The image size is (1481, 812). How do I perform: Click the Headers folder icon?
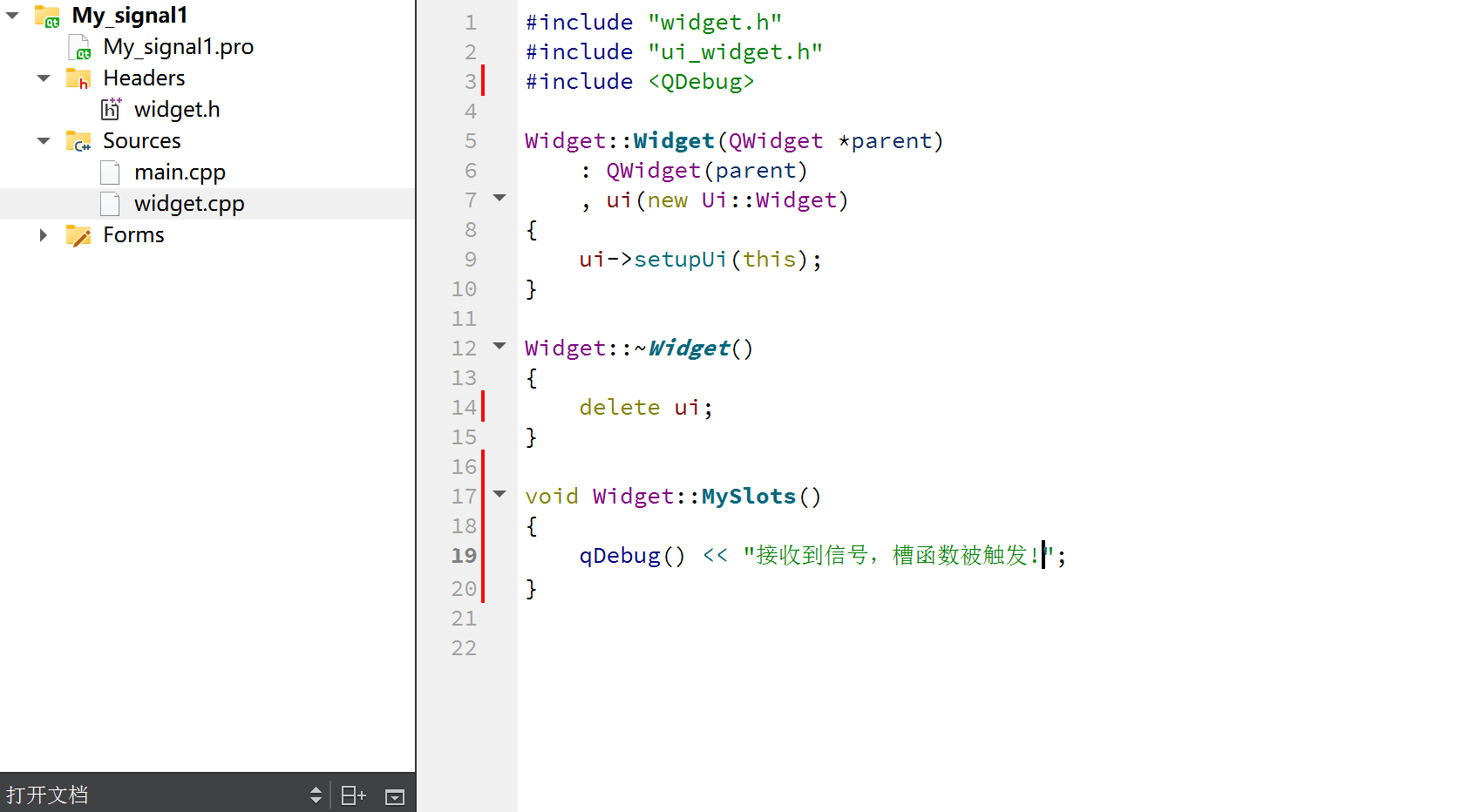[x=78, y=78]
